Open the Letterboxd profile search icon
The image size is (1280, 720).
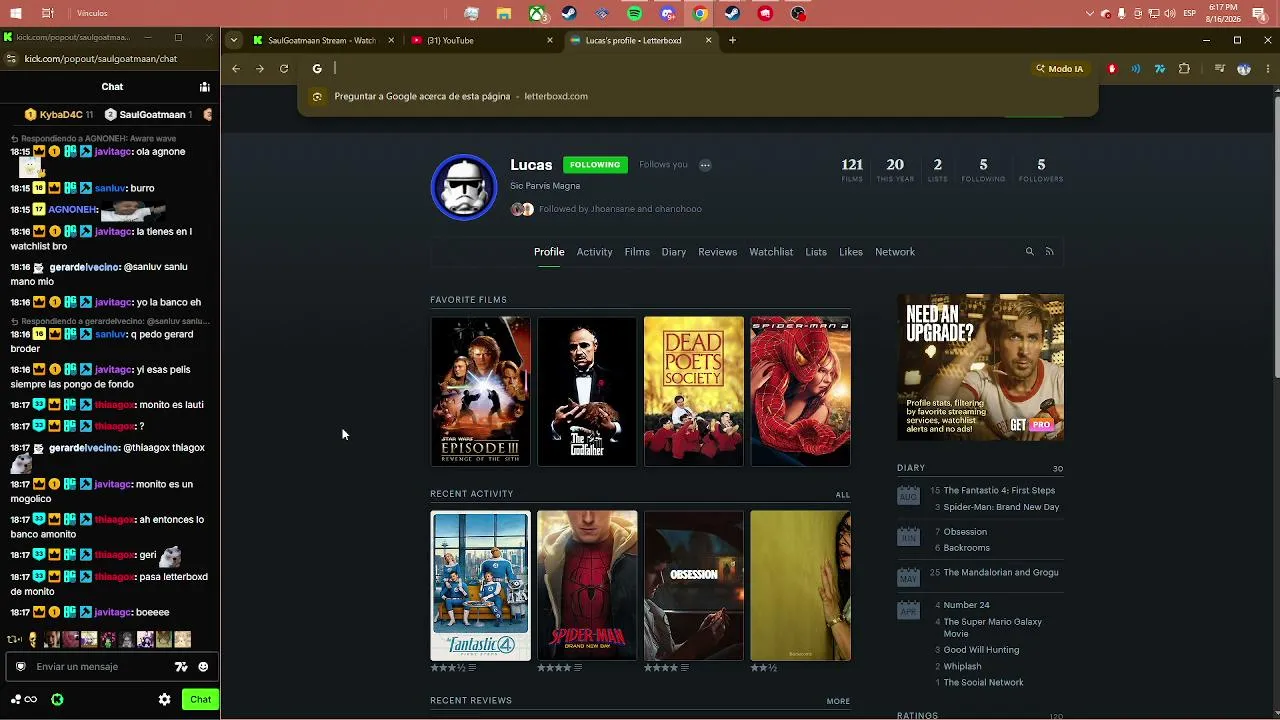click(x=1029, y=252)
